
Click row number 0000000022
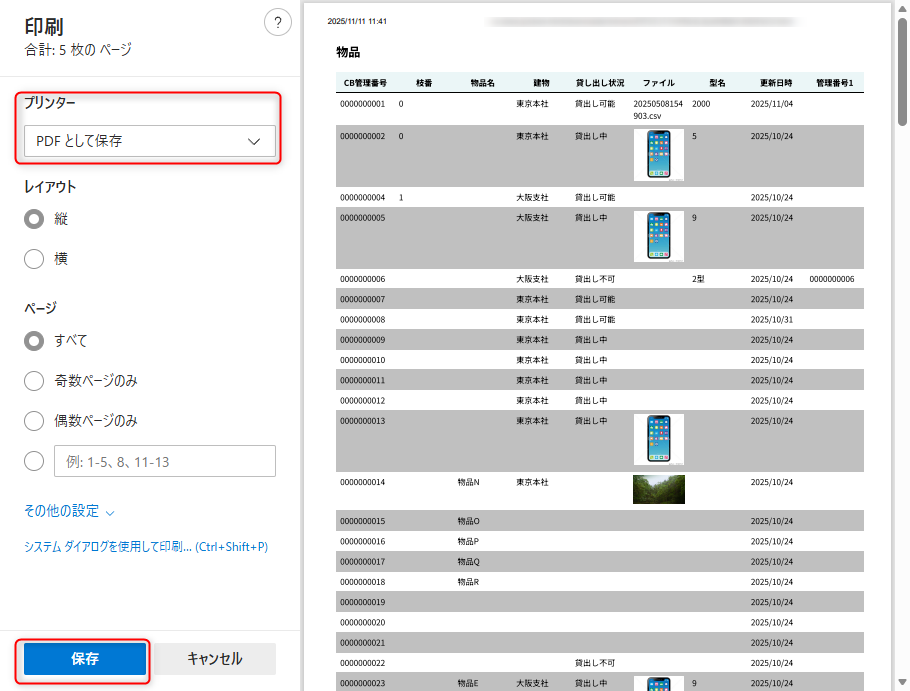363,663
